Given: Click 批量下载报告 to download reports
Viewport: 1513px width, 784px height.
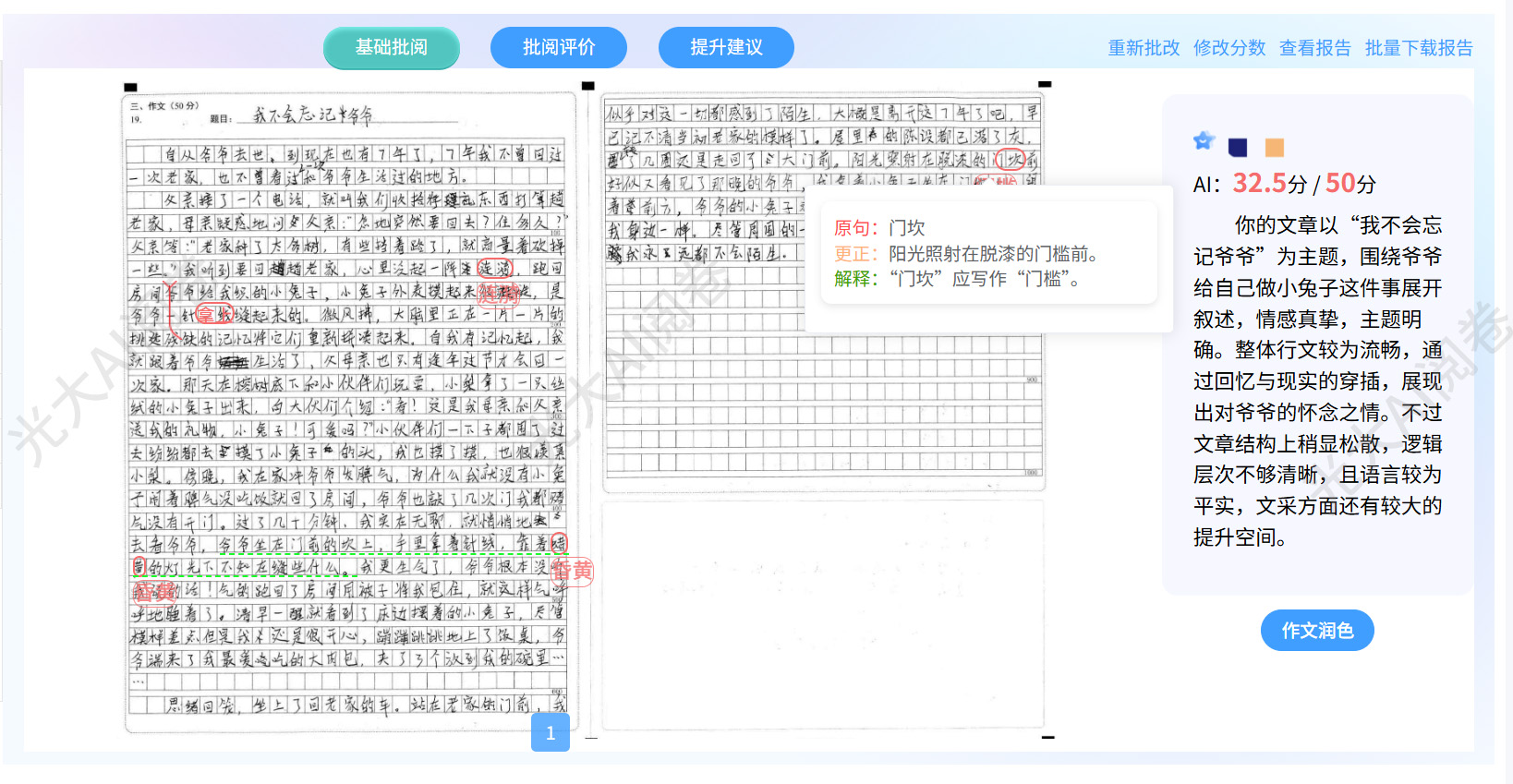Looking at the screenshot, I should click(x=1419, y=48).
